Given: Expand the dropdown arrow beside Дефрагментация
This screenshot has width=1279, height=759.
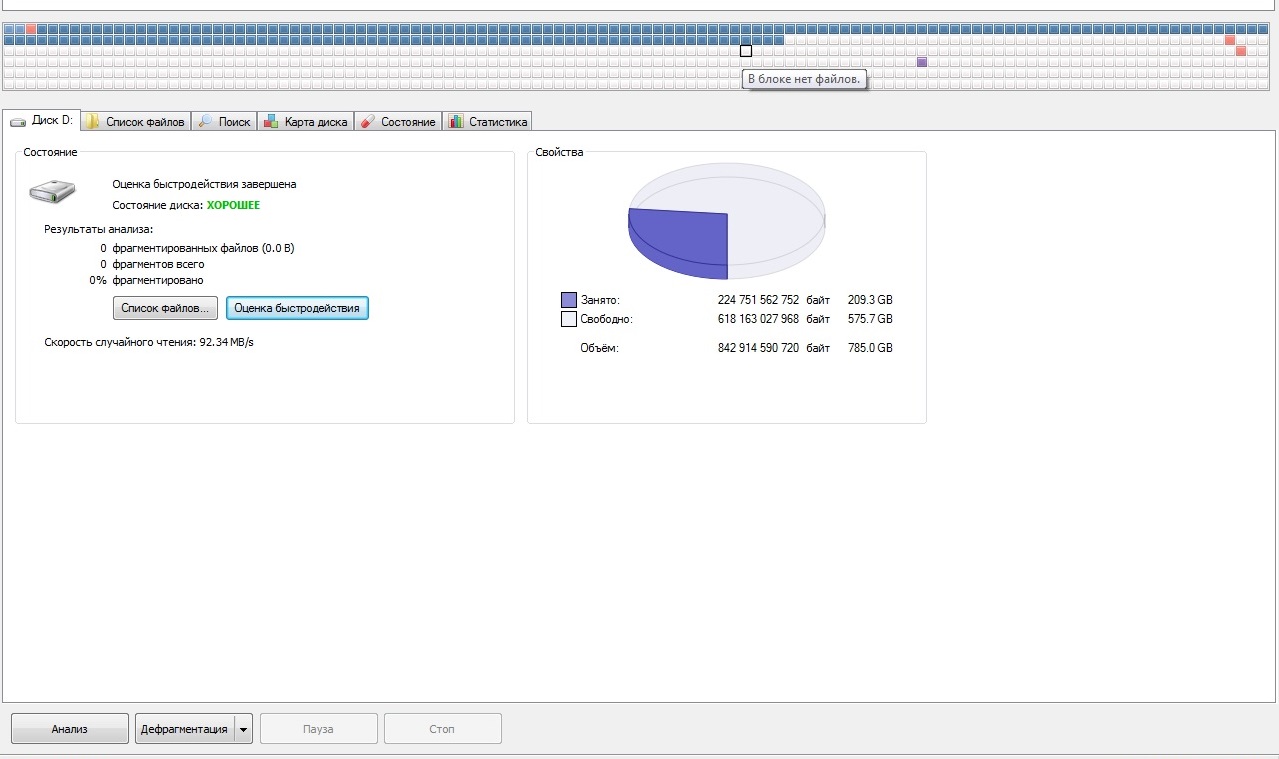Looking at the screenshot, I should 243,729.
